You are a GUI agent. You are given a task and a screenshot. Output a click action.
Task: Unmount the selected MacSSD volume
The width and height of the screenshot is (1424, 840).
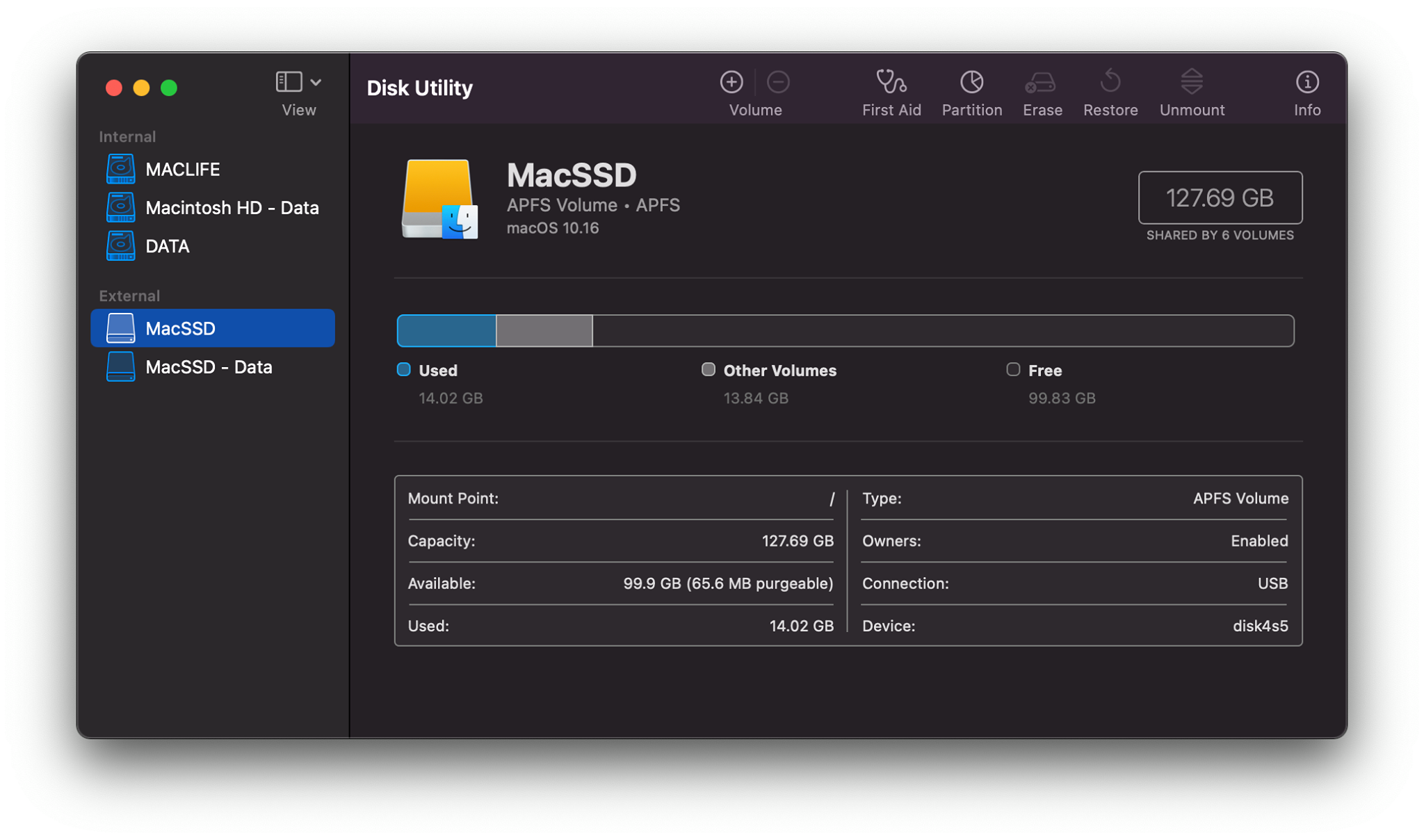click(x=1191, y=83)
